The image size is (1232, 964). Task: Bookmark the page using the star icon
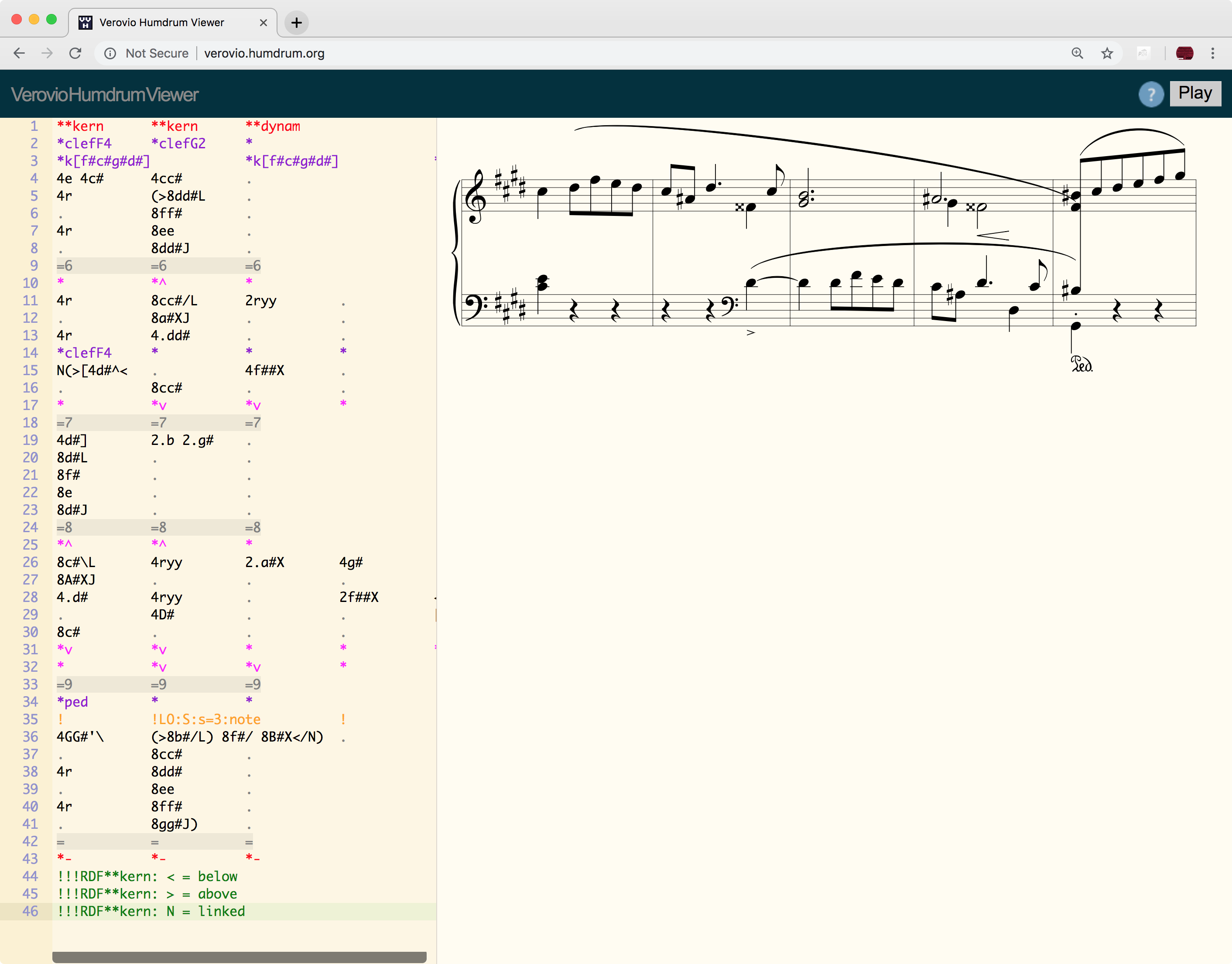1107,53
